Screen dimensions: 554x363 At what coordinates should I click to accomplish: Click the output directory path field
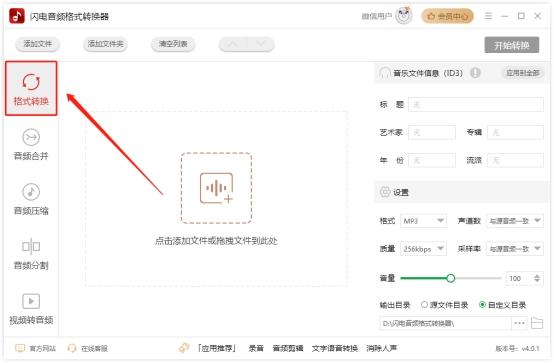click(x=445, y=323)
